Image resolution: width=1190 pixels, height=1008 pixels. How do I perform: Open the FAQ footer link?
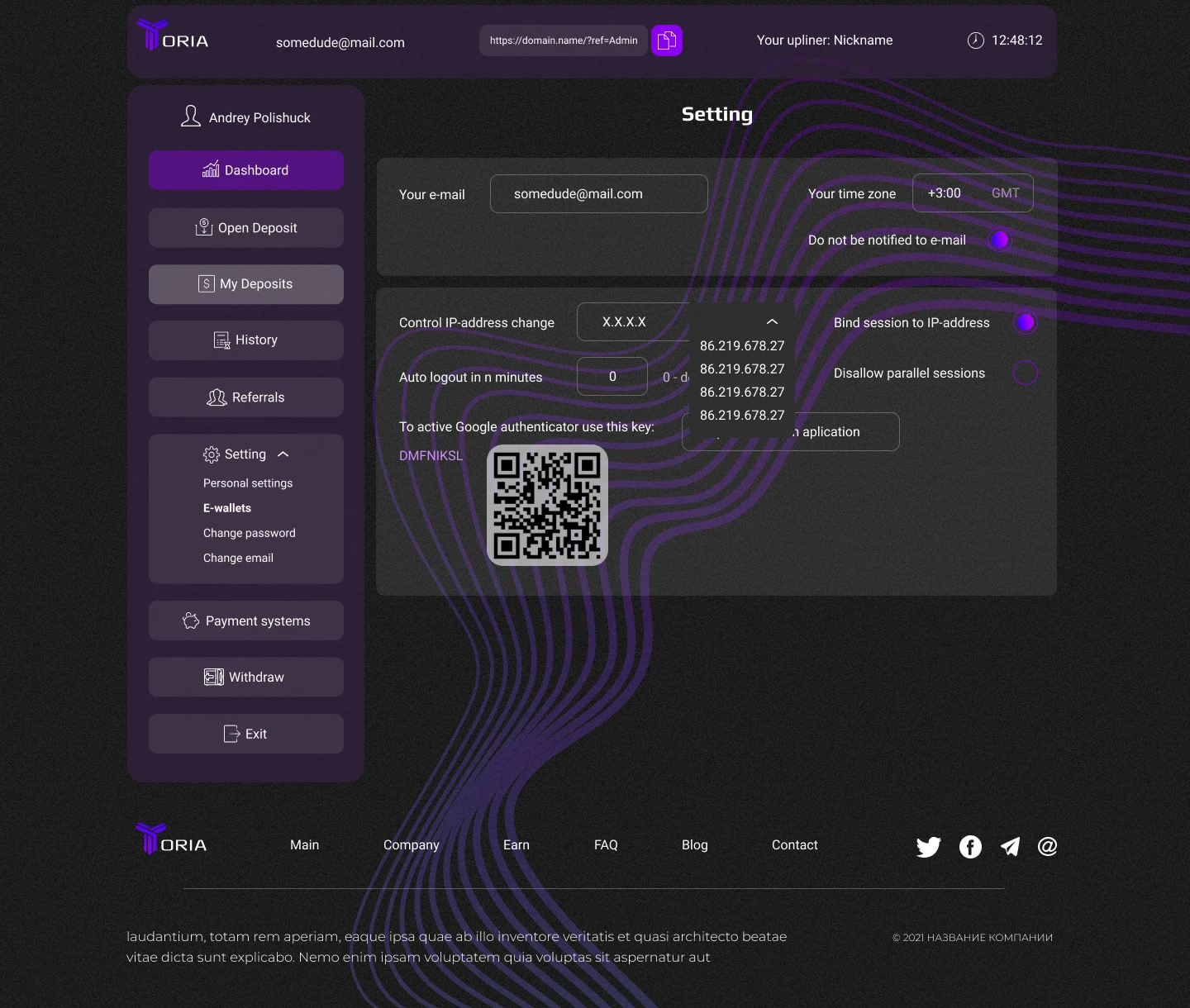606,844
